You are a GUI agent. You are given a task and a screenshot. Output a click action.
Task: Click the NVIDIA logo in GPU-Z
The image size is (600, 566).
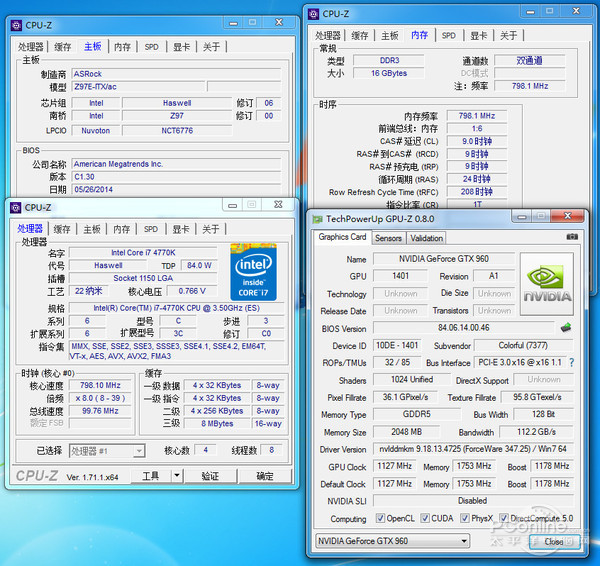547,283
